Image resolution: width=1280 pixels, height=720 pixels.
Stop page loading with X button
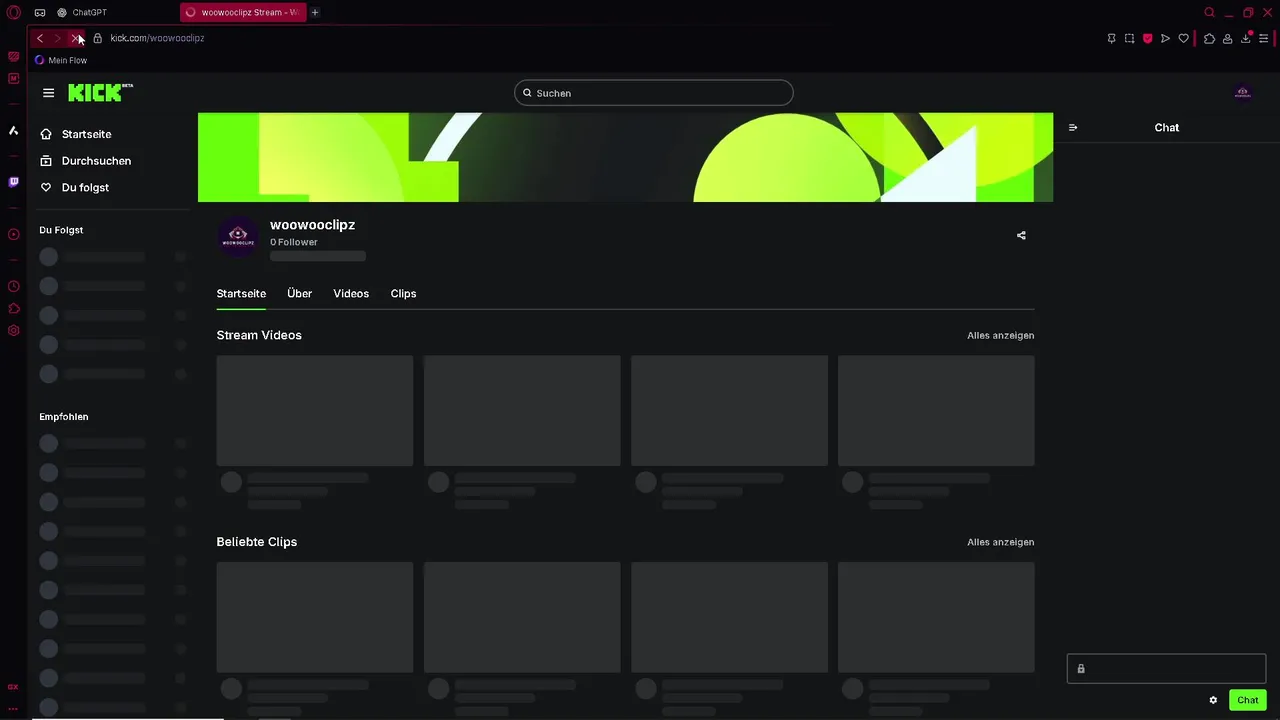click(x=75, y=38)
